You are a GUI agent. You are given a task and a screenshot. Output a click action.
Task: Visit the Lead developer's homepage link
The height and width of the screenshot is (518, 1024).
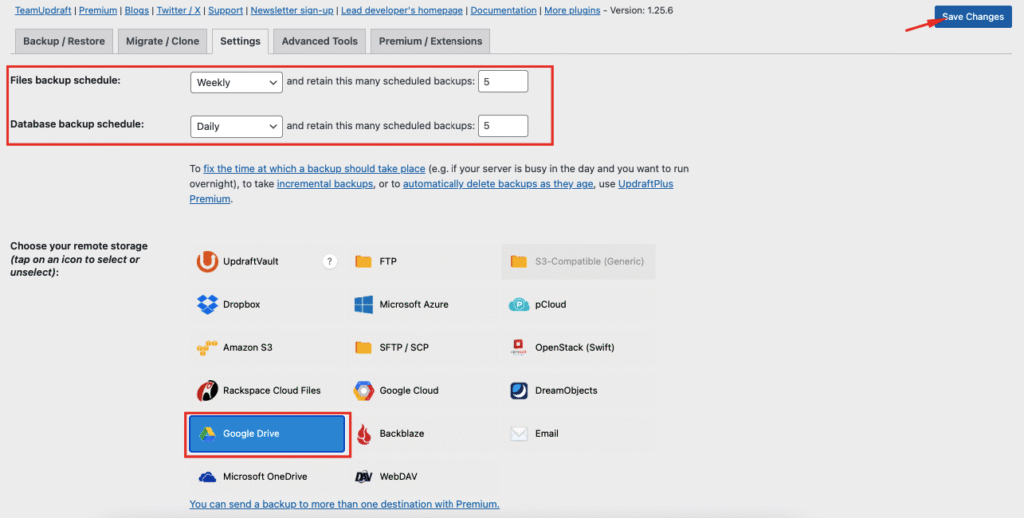pos(402,10)
